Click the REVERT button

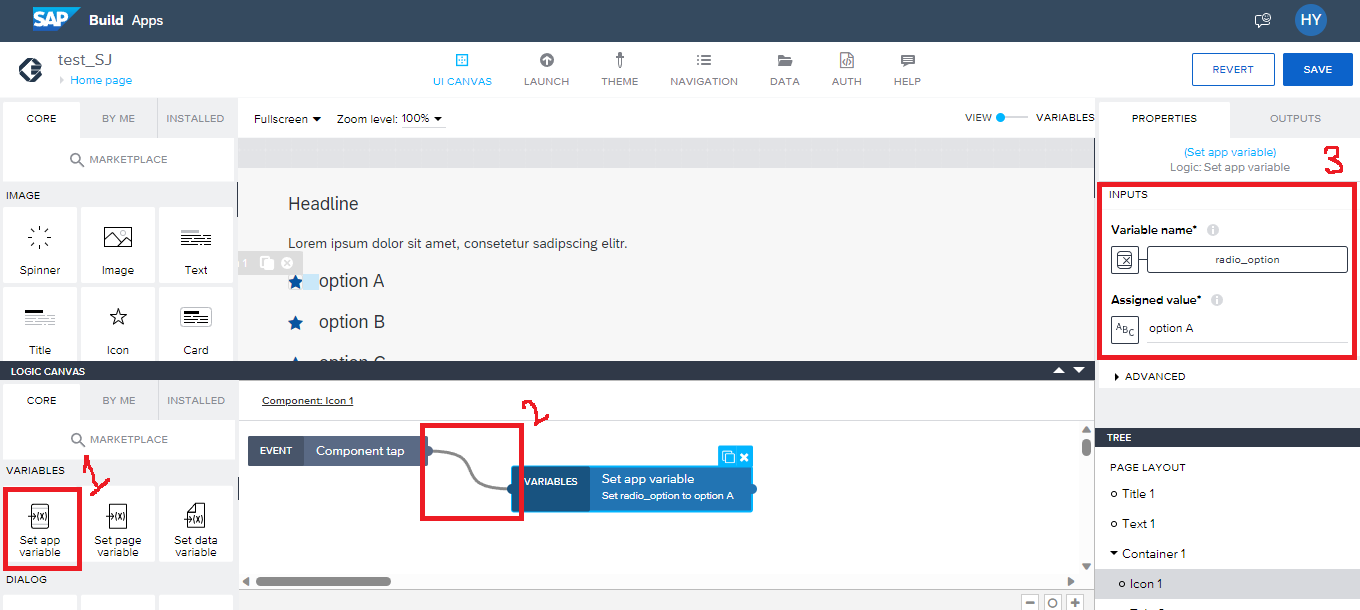click(x=1233, y=70)
